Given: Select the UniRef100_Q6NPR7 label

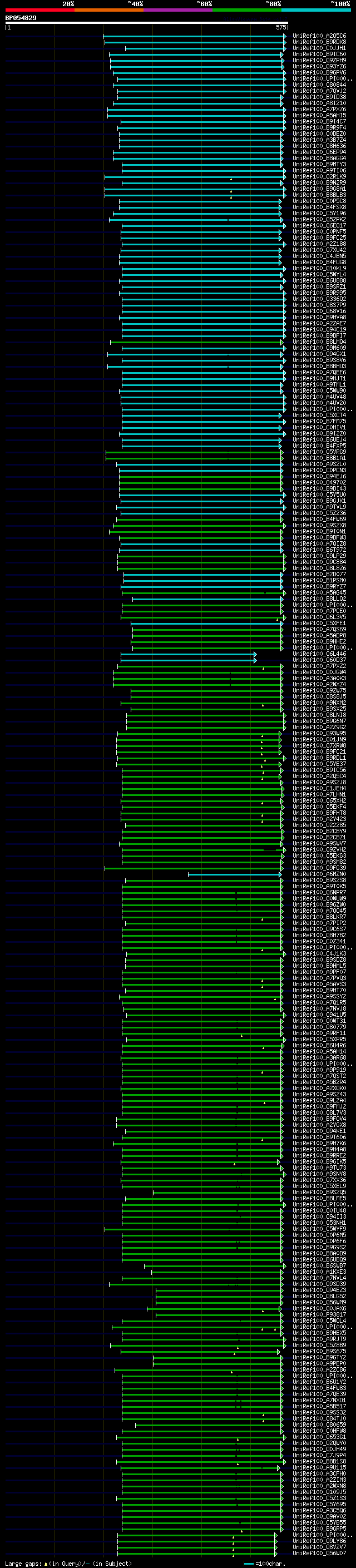Looking at the screenshot, I should [x=319, y=892].
